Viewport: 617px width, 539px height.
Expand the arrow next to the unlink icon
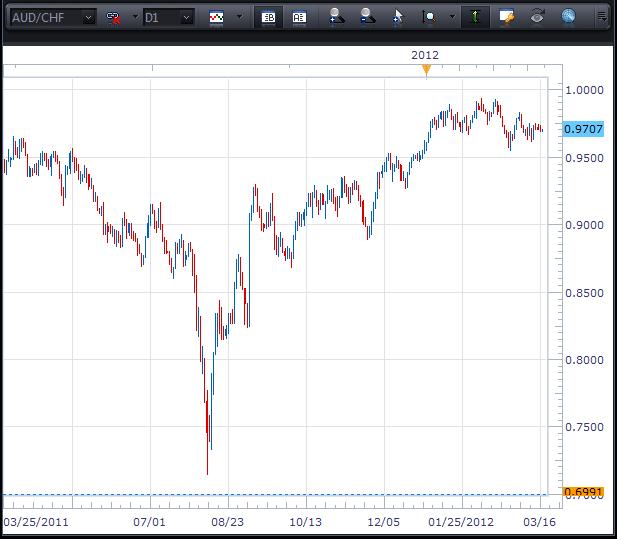tap(135, 17)
